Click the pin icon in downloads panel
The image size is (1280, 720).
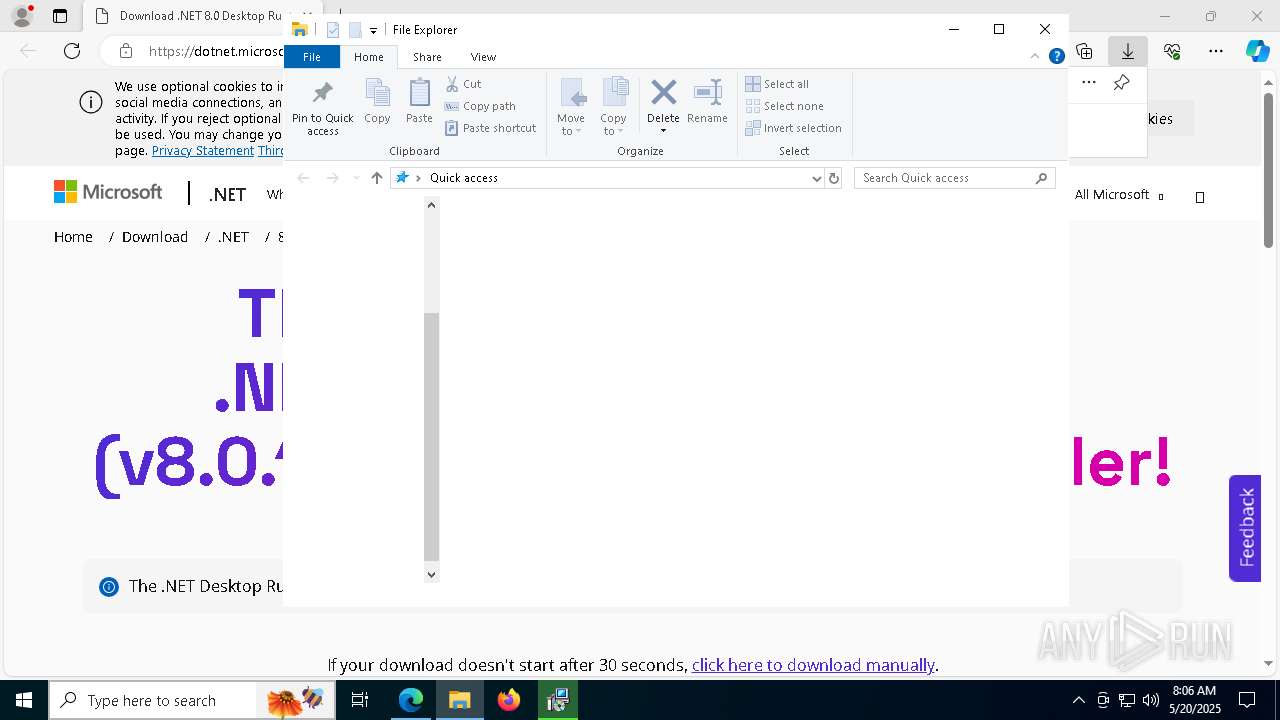(x=1121, y=83)
